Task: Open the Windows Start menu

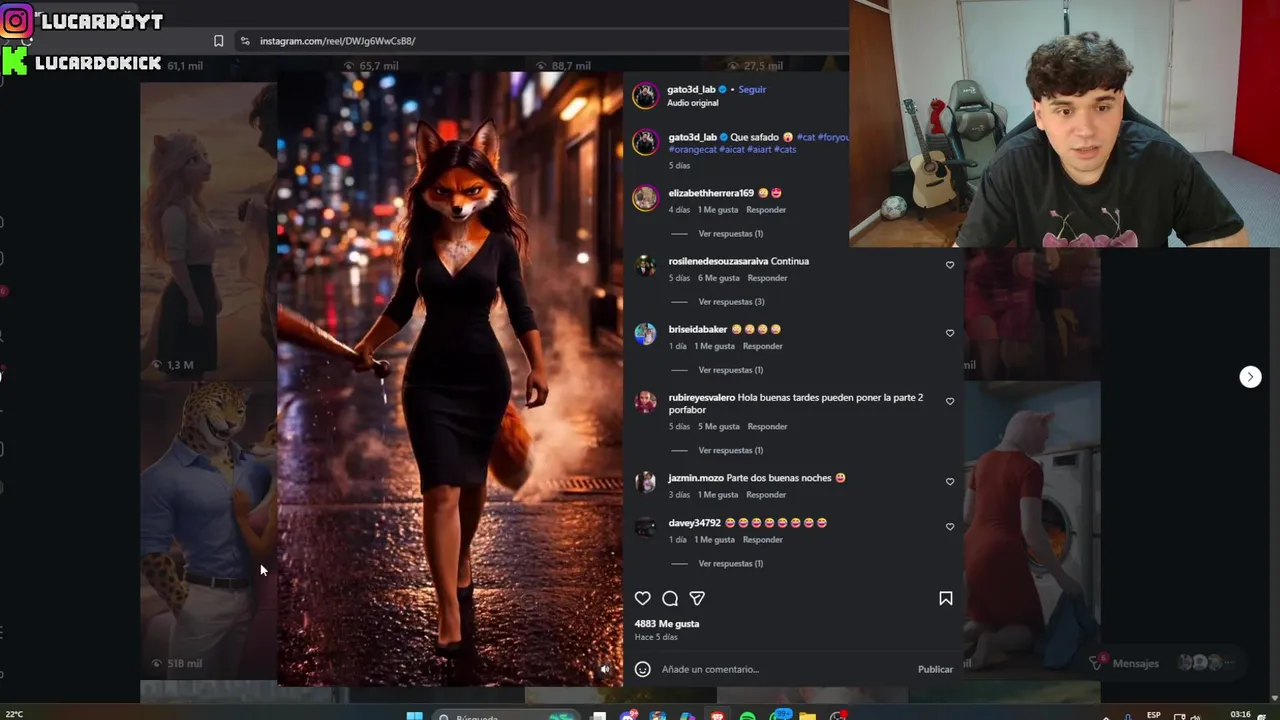Action: (414, 715)
